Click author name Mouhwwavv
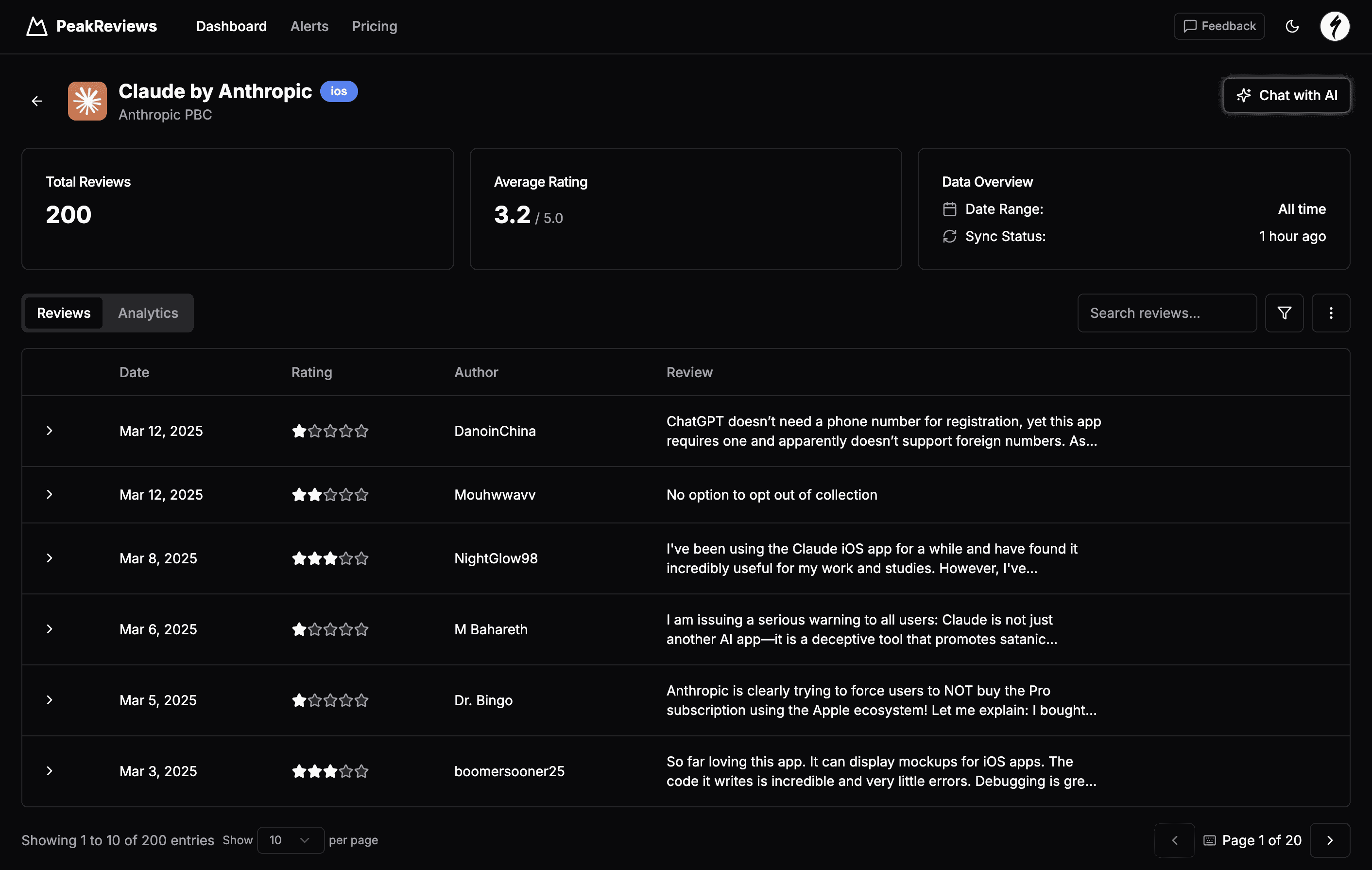Image resolution: width=1372 pixels, height=870 pixels. pyautogui.click(x=495, y=495)
